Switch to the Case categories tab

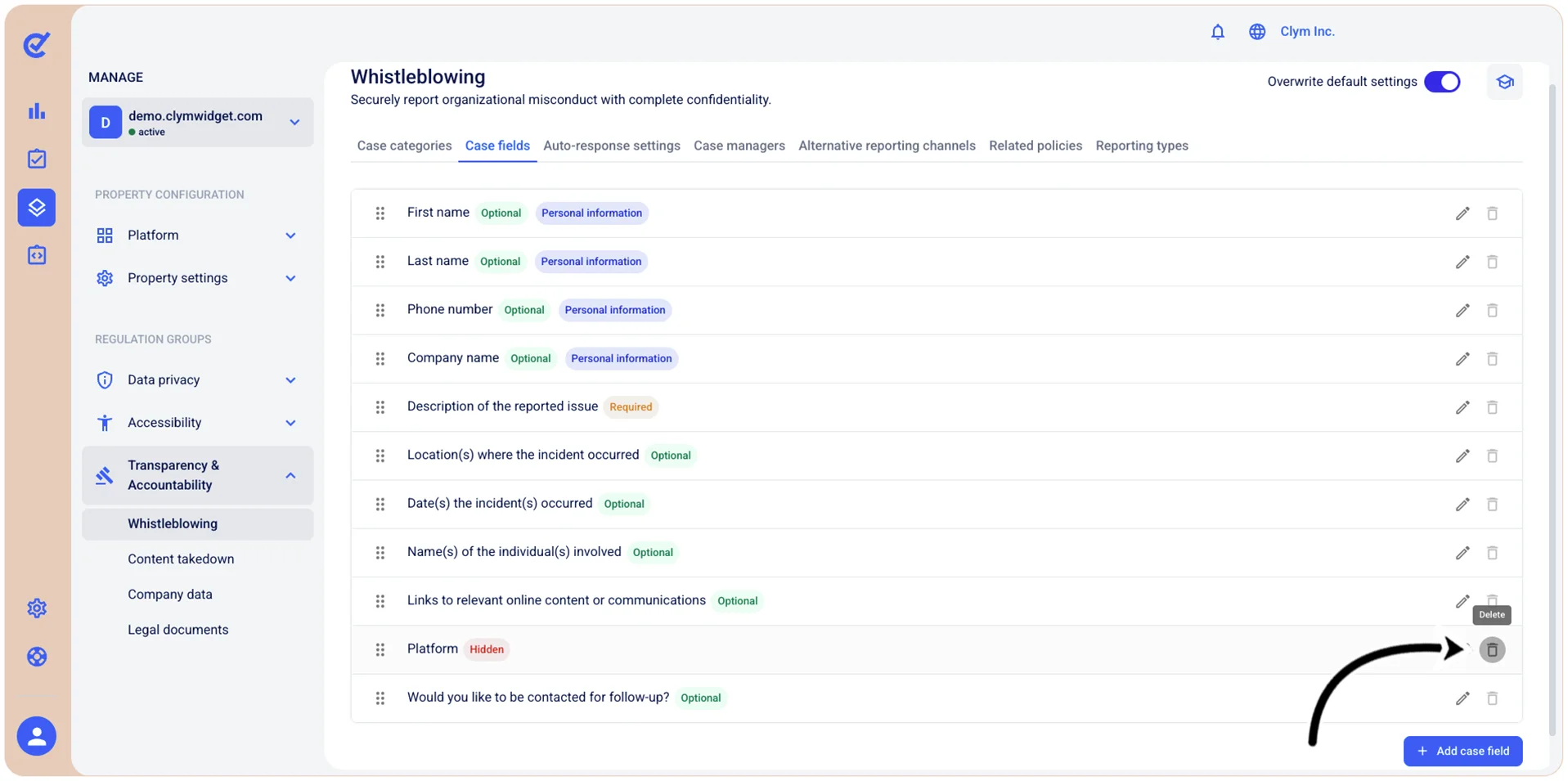[404, 146]
